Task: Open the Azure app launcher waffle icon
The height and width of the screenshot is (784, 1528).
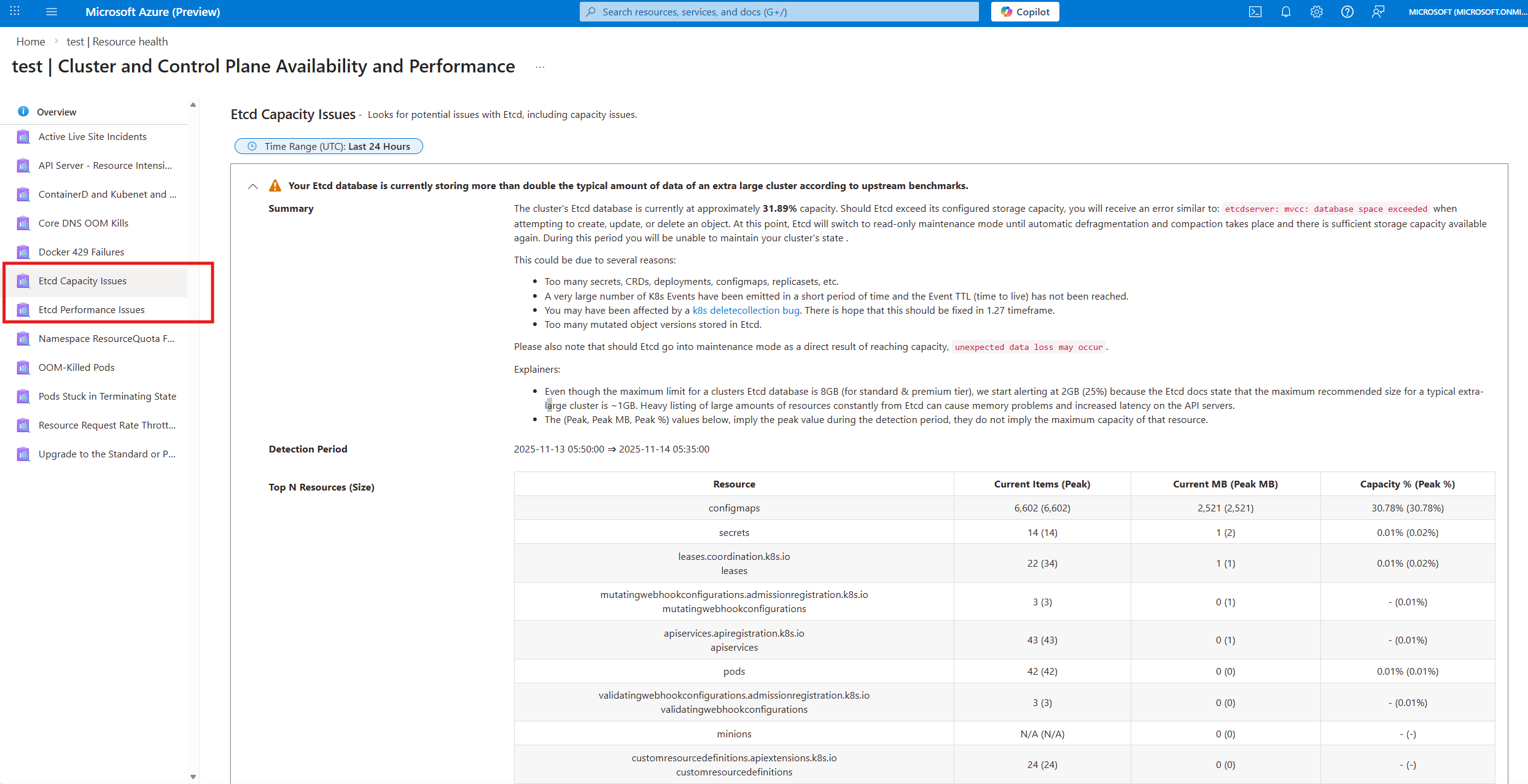Action: (x=15, y=12)
